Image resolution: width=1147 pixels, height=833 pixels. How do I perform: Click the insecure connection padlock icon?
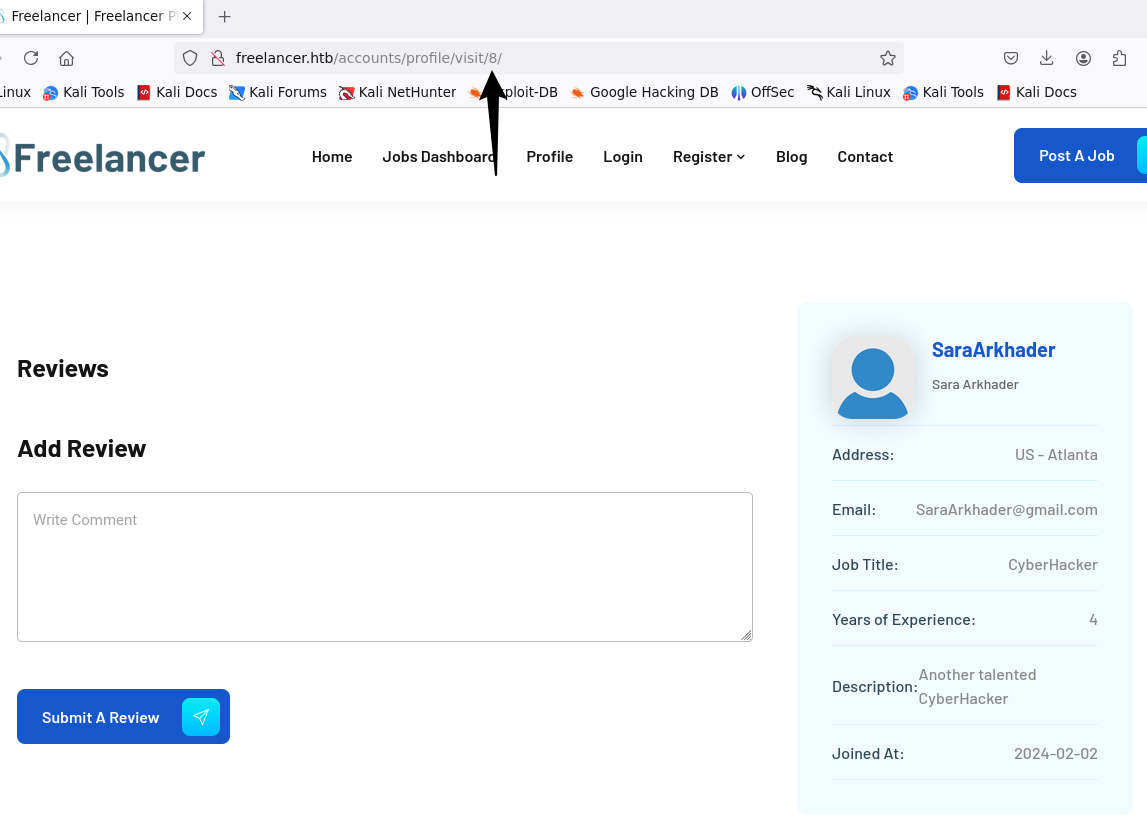point(217,58)
